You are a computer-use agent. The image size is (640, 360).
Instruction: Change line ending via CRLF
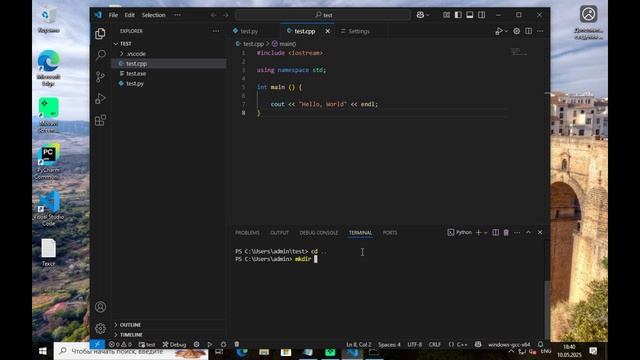pos(435,344)
